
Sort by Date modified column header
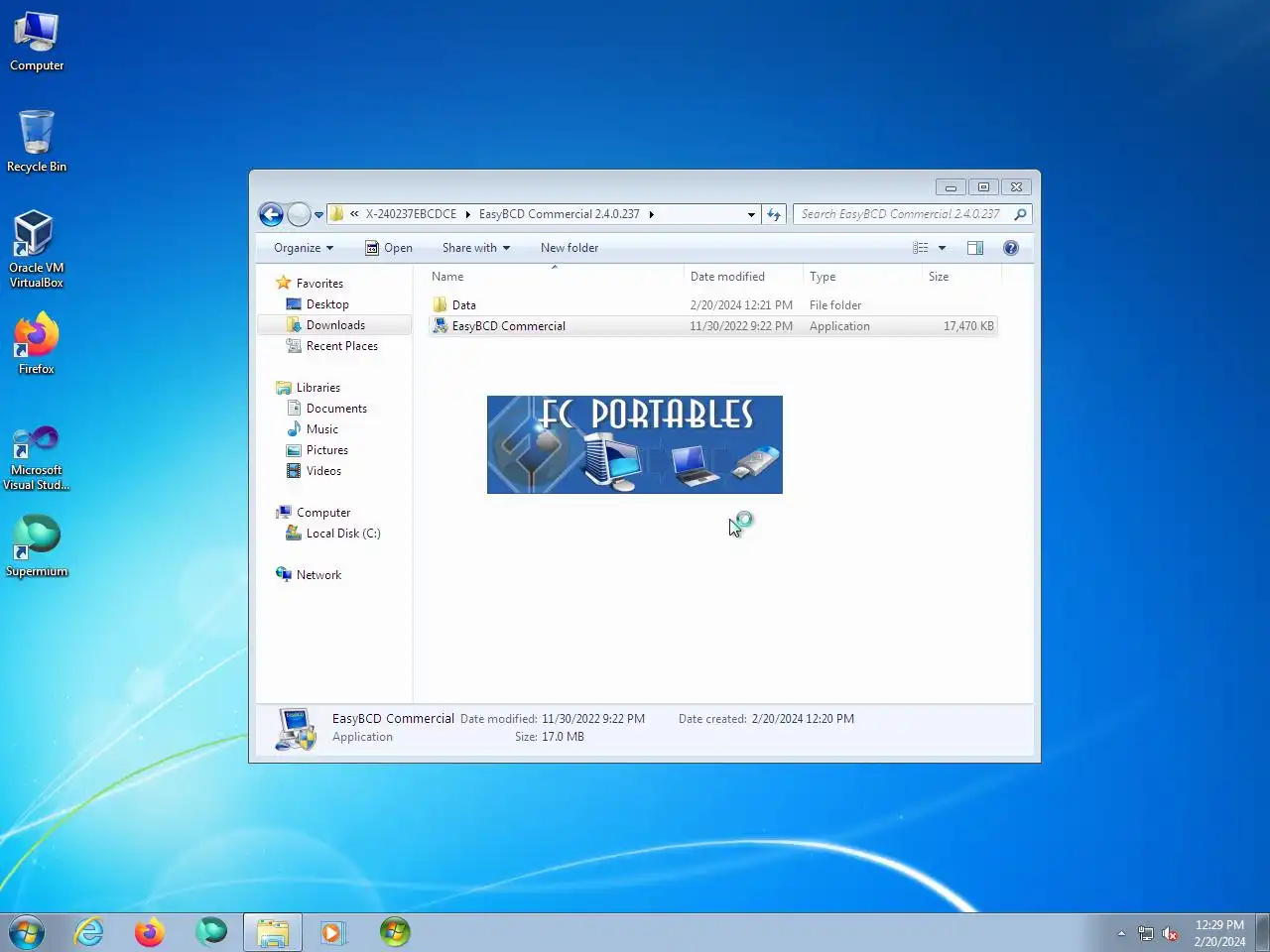(743, 277)
